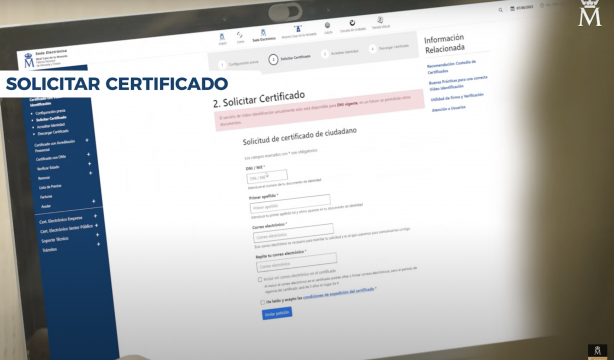
Task: Expand Trámites plus sign
Action: 99,244
